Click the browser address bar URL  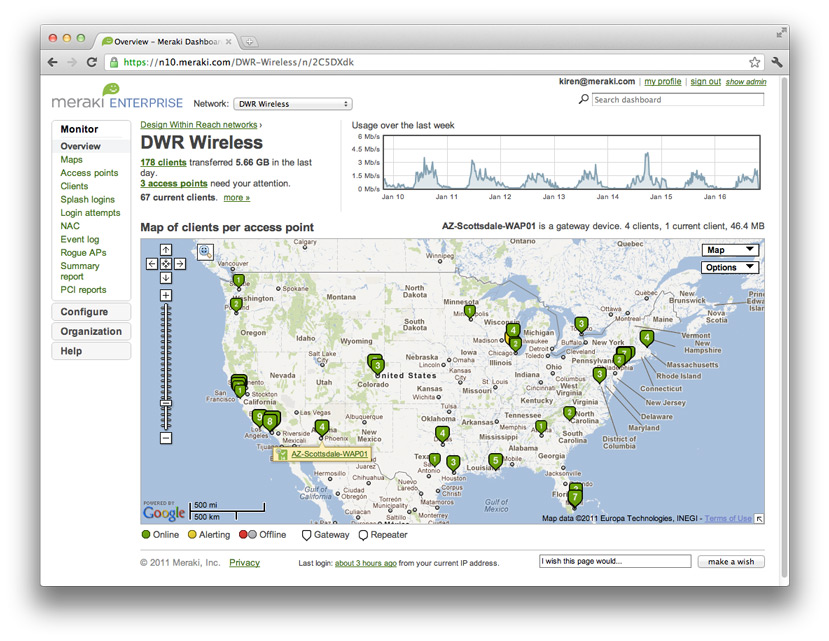238,62
